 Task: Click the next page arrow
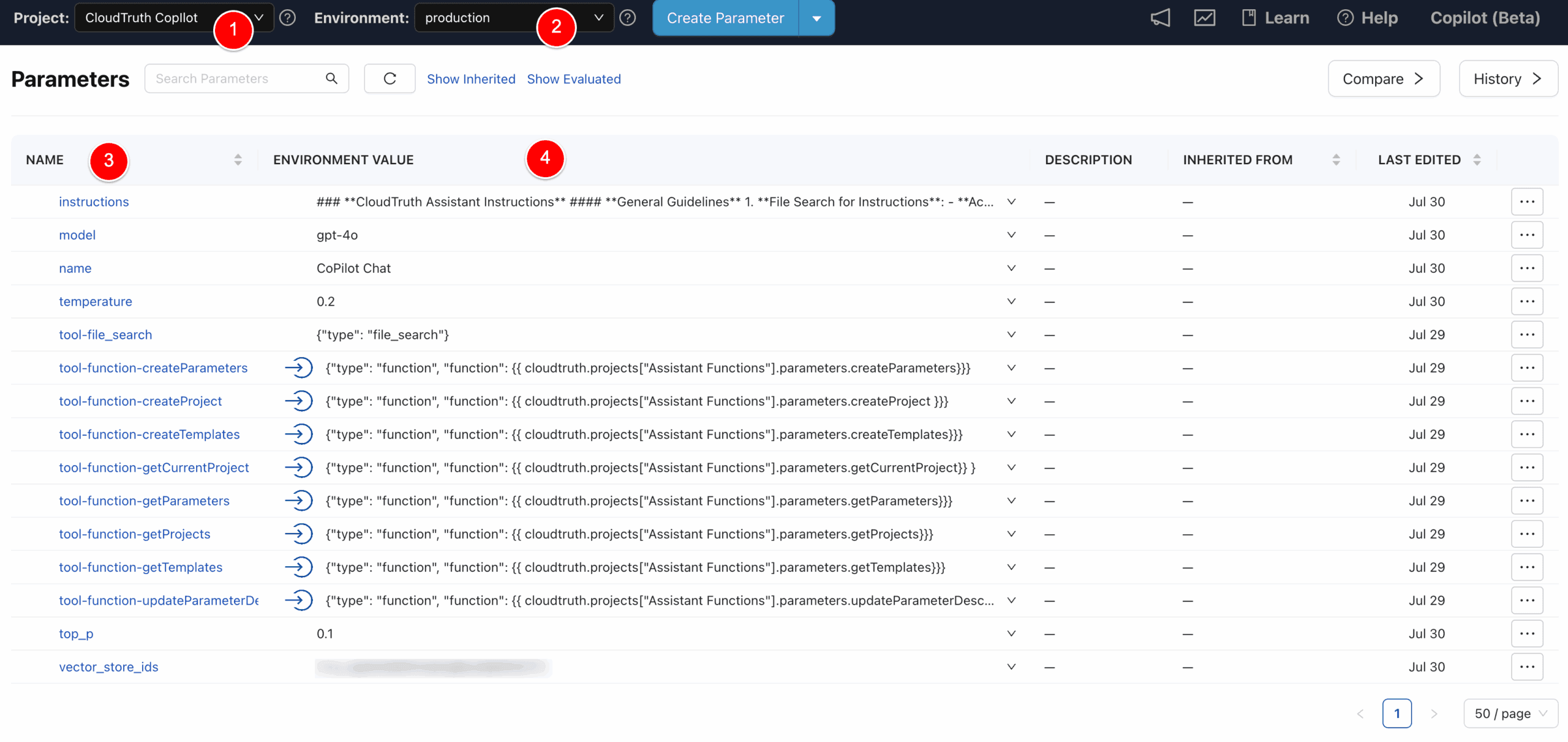pos(1434,713)
